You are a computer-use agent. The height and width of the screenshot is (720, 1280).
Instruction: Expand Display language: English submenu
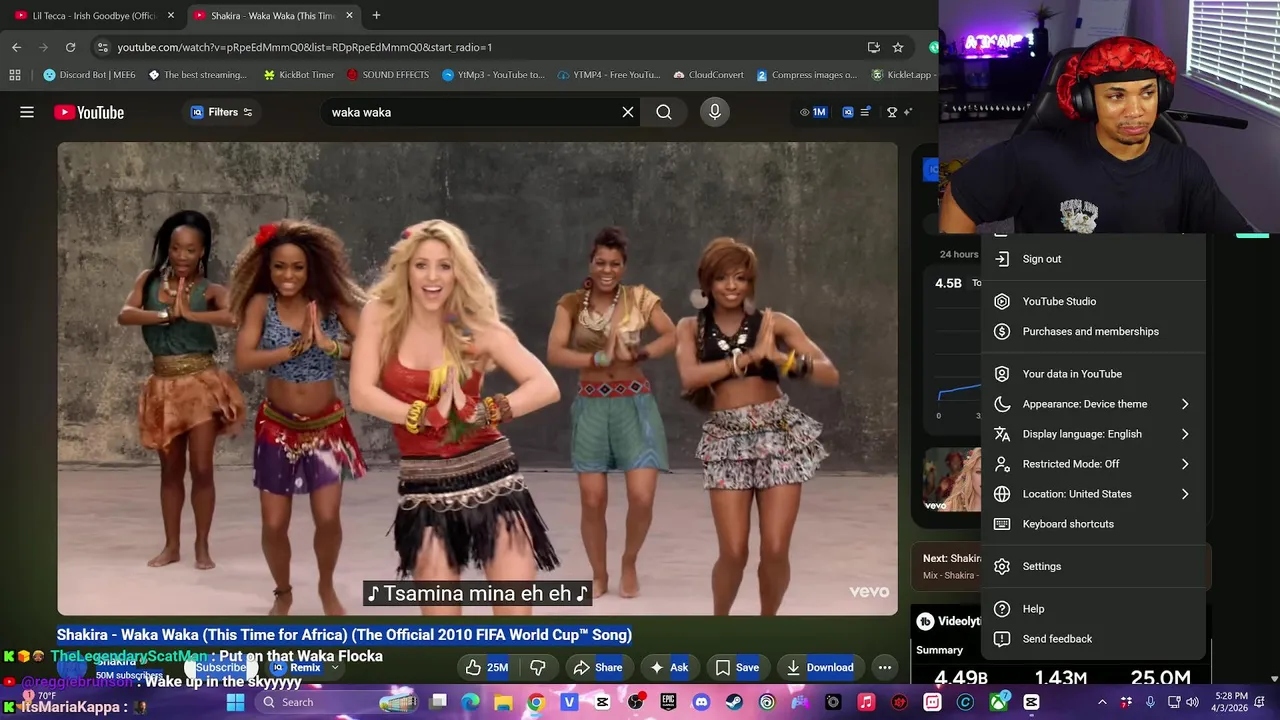point(1093,434)
